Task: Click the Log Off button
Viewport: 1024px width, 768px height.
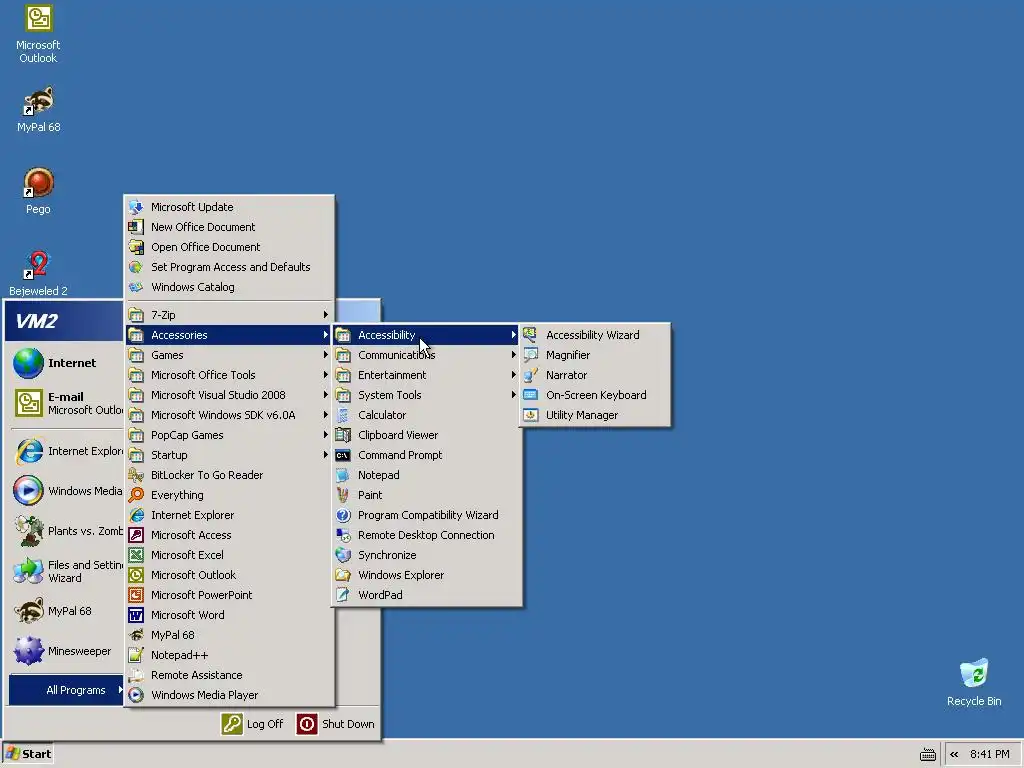Action: pyautogui.click(x=253, y=724)
